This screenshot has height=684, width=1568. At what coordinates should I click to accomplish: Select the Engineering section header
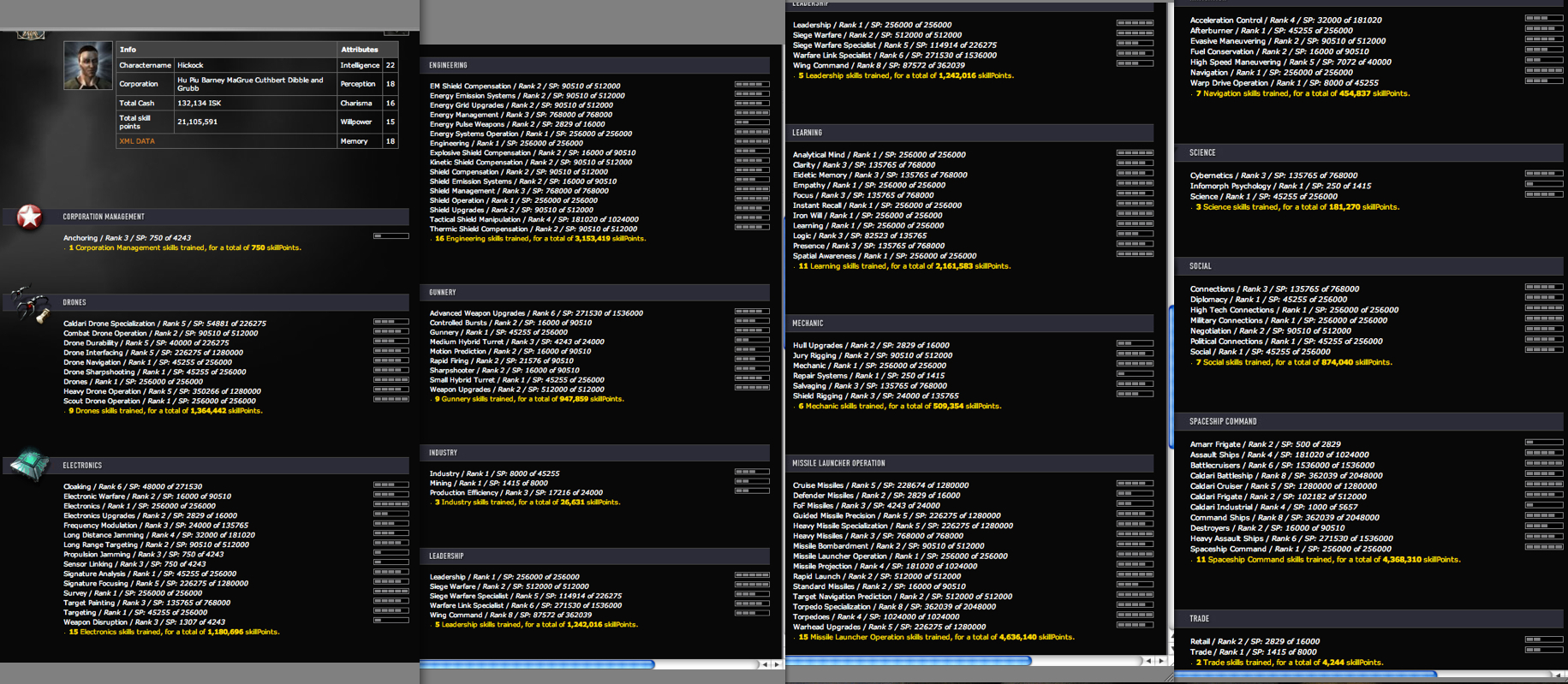click(595, 65)
